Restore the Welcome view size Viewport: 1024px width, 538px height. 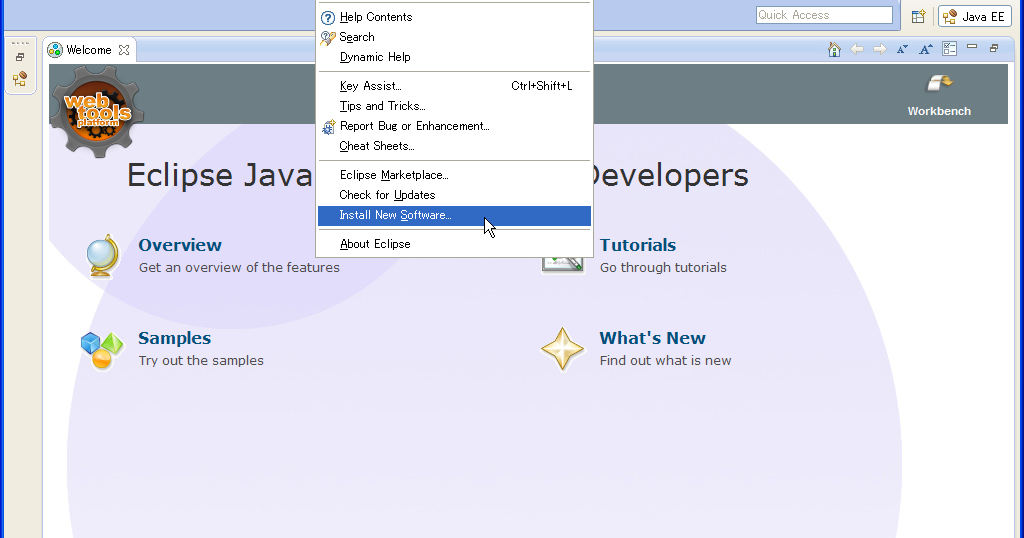point(994,48)
